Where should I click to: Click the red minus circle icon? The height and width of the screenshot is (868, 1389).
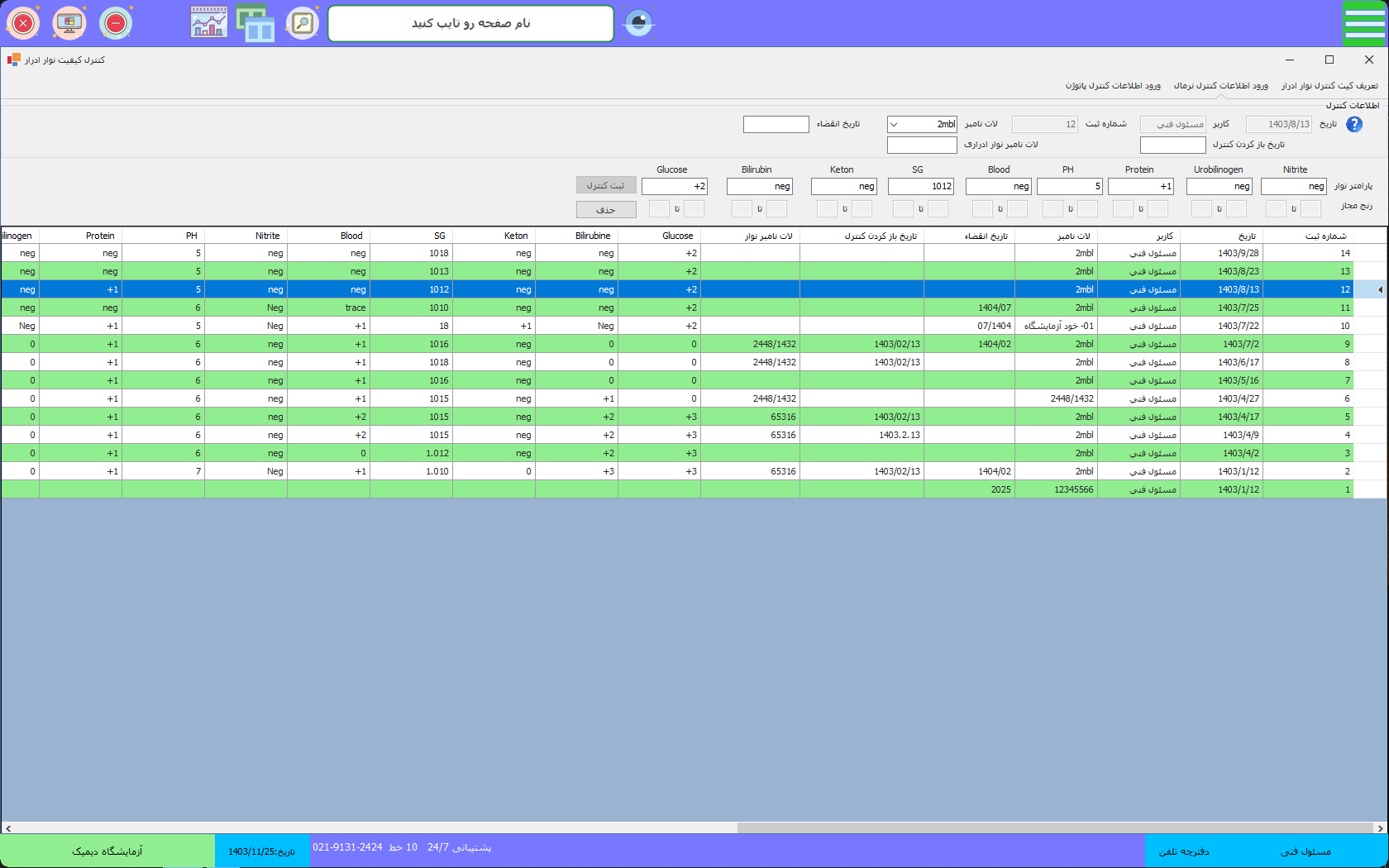[x=116, y=23]
